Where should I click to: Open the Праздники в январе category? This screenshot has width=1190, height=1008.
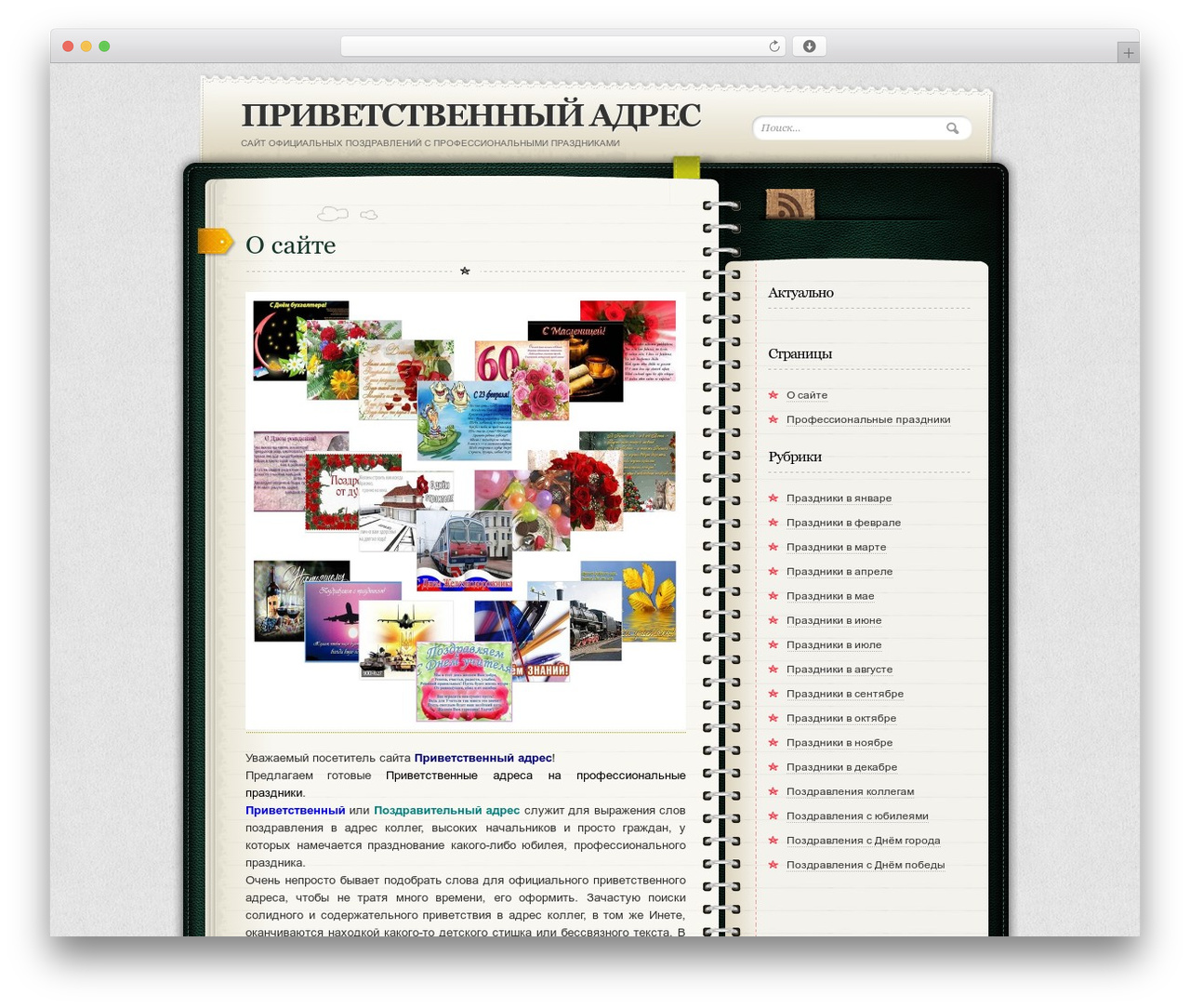click(839, 498)
